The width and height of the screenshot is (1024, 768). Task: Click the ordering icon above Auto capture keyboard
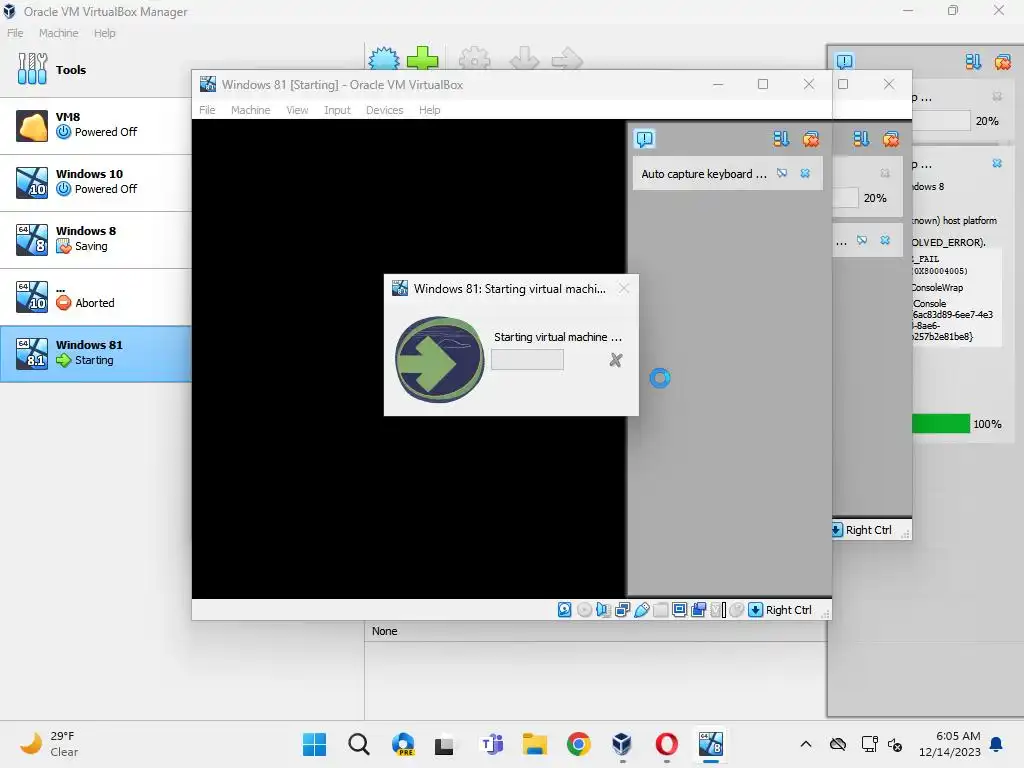(x=781, y=138)
